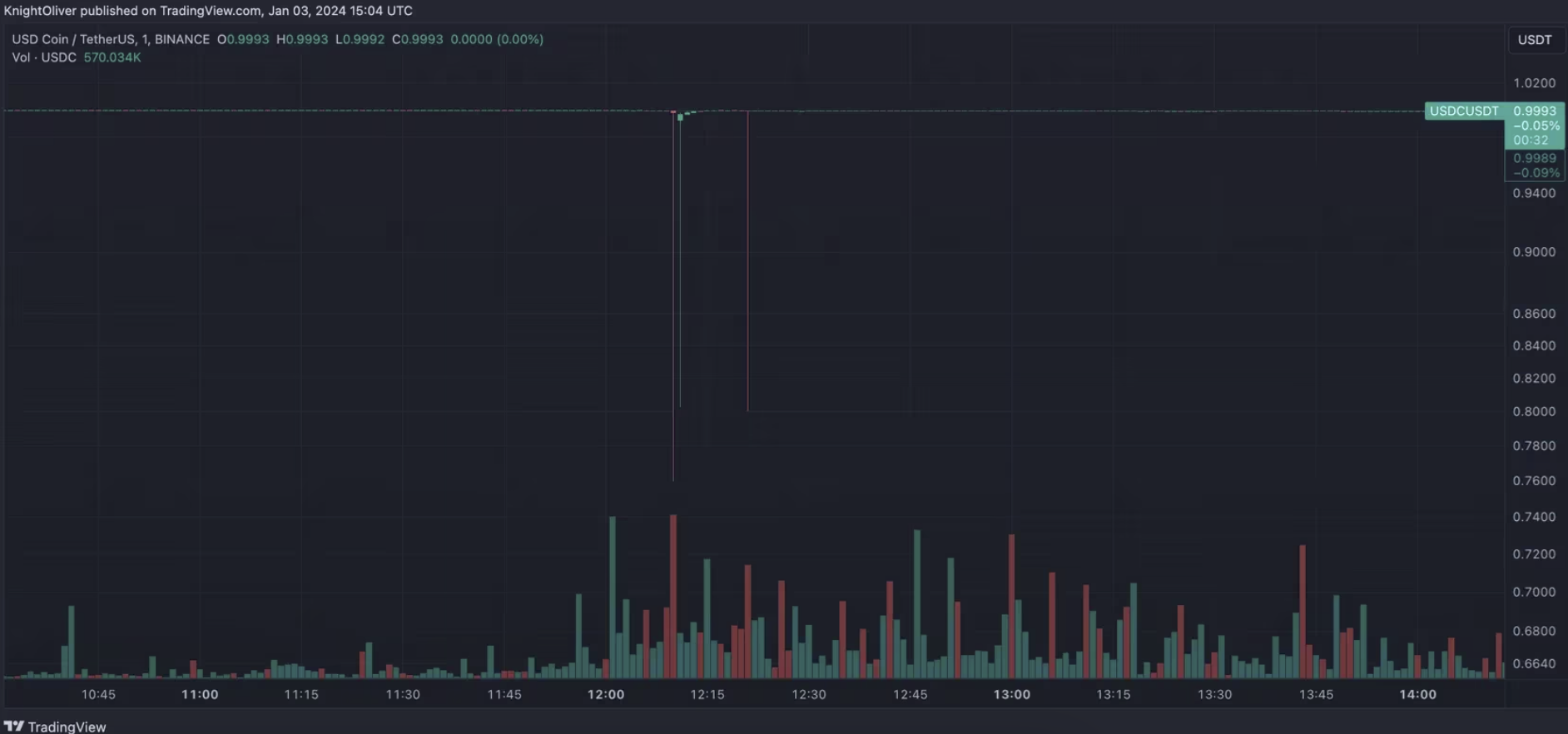Click the red wick reaching 0.8000
The image size is (1568, 734).
pyautogui.click(x=747, y=261)
